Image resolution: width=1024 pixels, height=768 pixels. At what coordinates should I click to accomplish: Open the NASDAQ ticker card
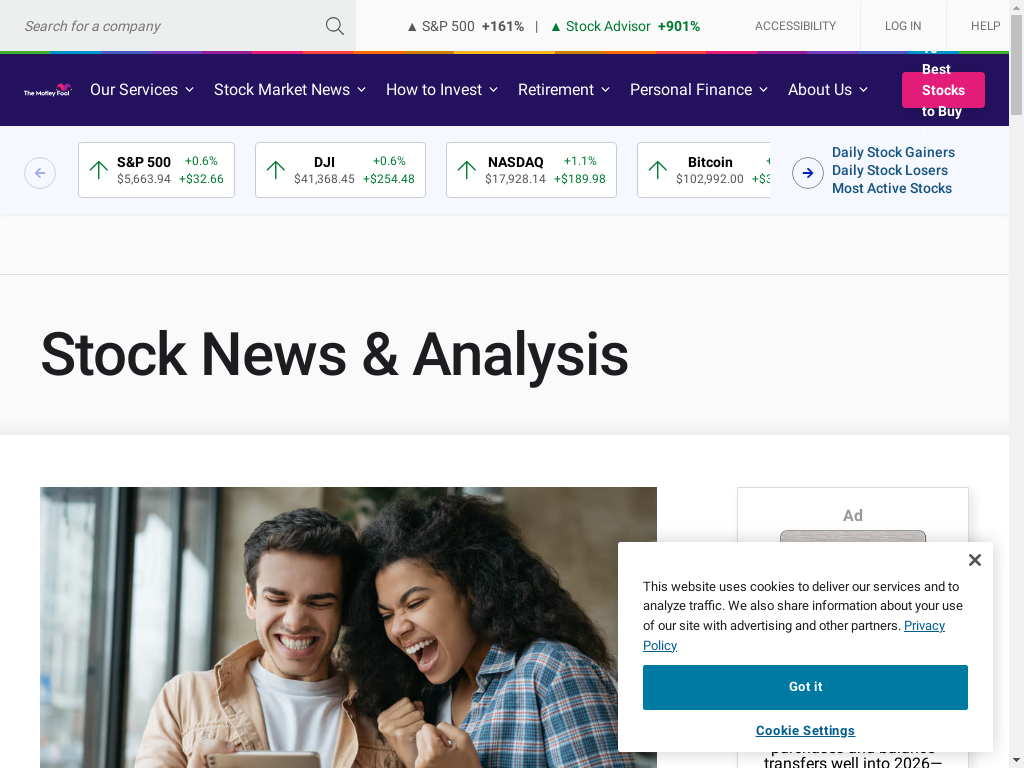click(x=531, y=170)
